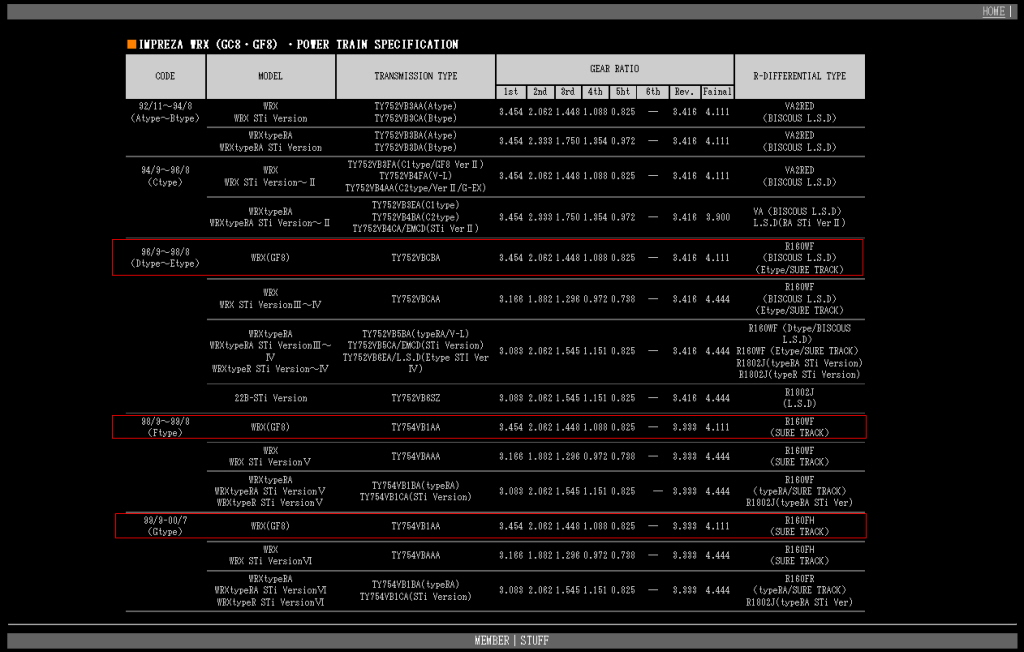Click the TY752VBCAA row's 3.166 value
The height and width of the screenshot is (652, 1024).
pyautogui.click(x=511, y=299)
